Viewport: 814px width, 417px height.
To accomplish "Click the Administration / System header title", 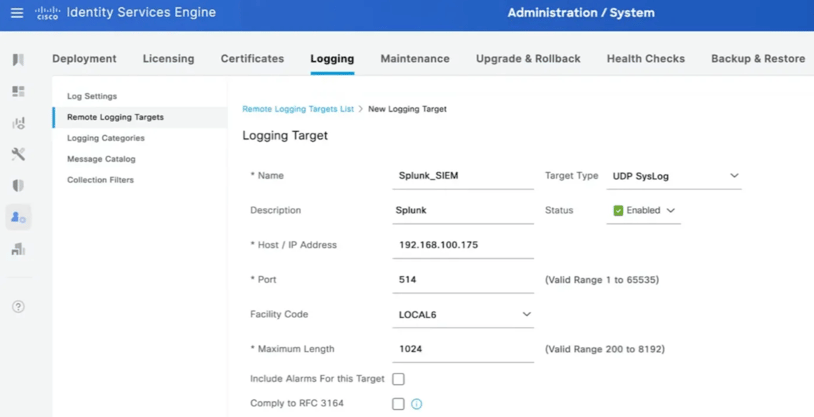I will pos(581,12).
